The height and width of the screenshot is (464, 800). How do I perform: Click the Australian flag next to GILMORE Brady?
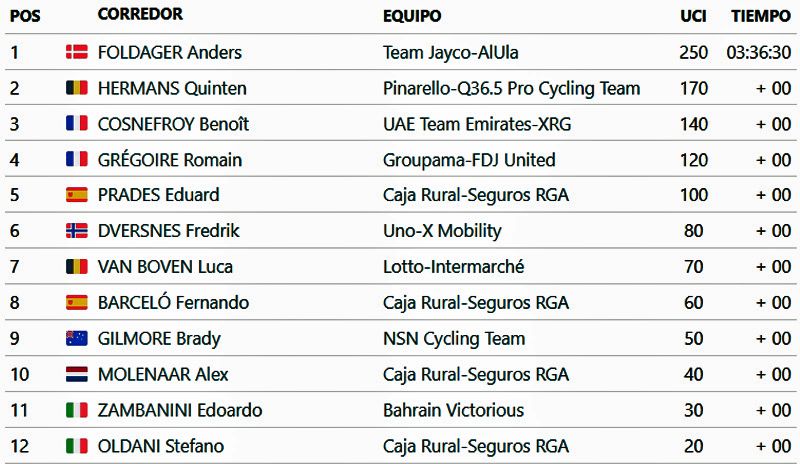(77, 338)
